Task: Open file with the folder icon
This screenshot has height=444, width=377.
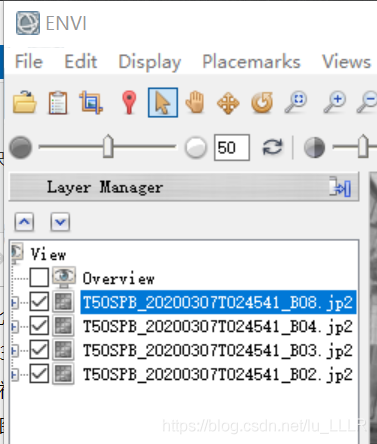Action: [25, 102]
